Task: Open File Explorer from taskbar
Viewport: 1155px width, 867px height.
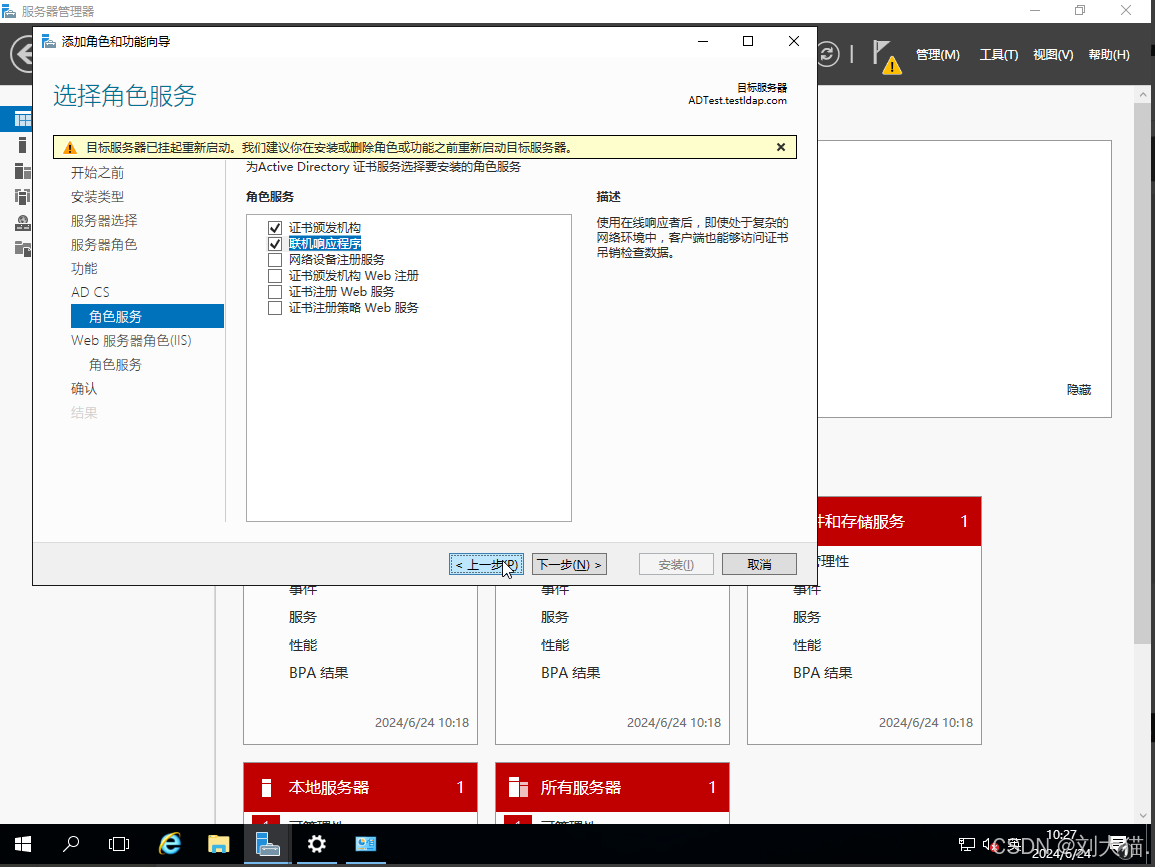Action: (x=219, y=844)
